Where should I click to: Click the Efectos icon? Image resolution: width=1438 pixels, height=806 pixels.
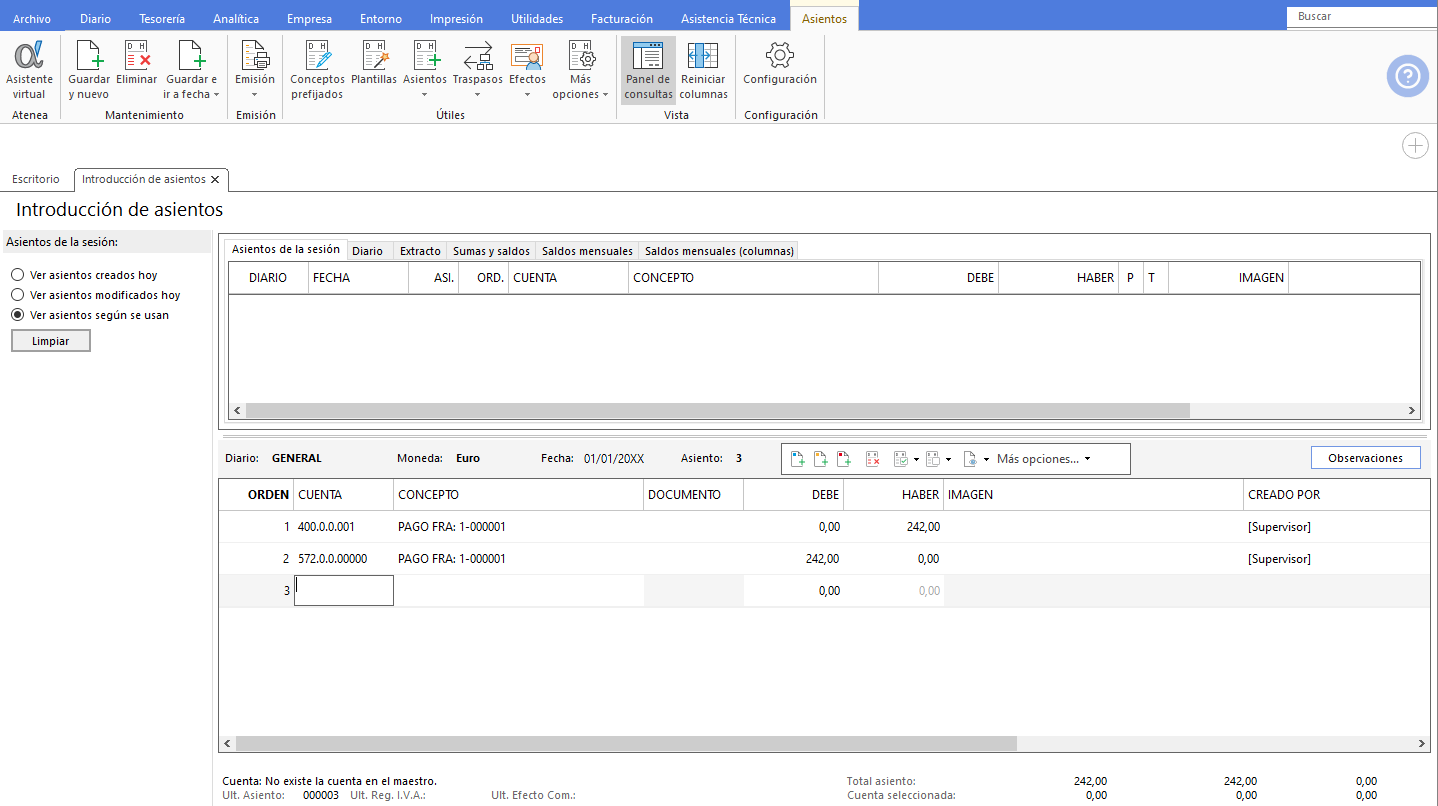click(x=527, y=55)
